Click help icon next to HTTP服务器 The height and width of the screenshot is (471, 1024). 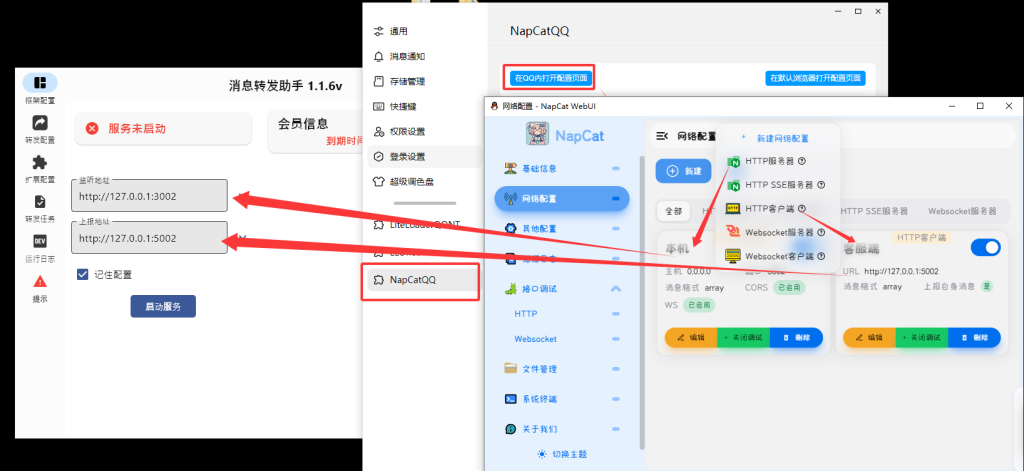[802, 161]
